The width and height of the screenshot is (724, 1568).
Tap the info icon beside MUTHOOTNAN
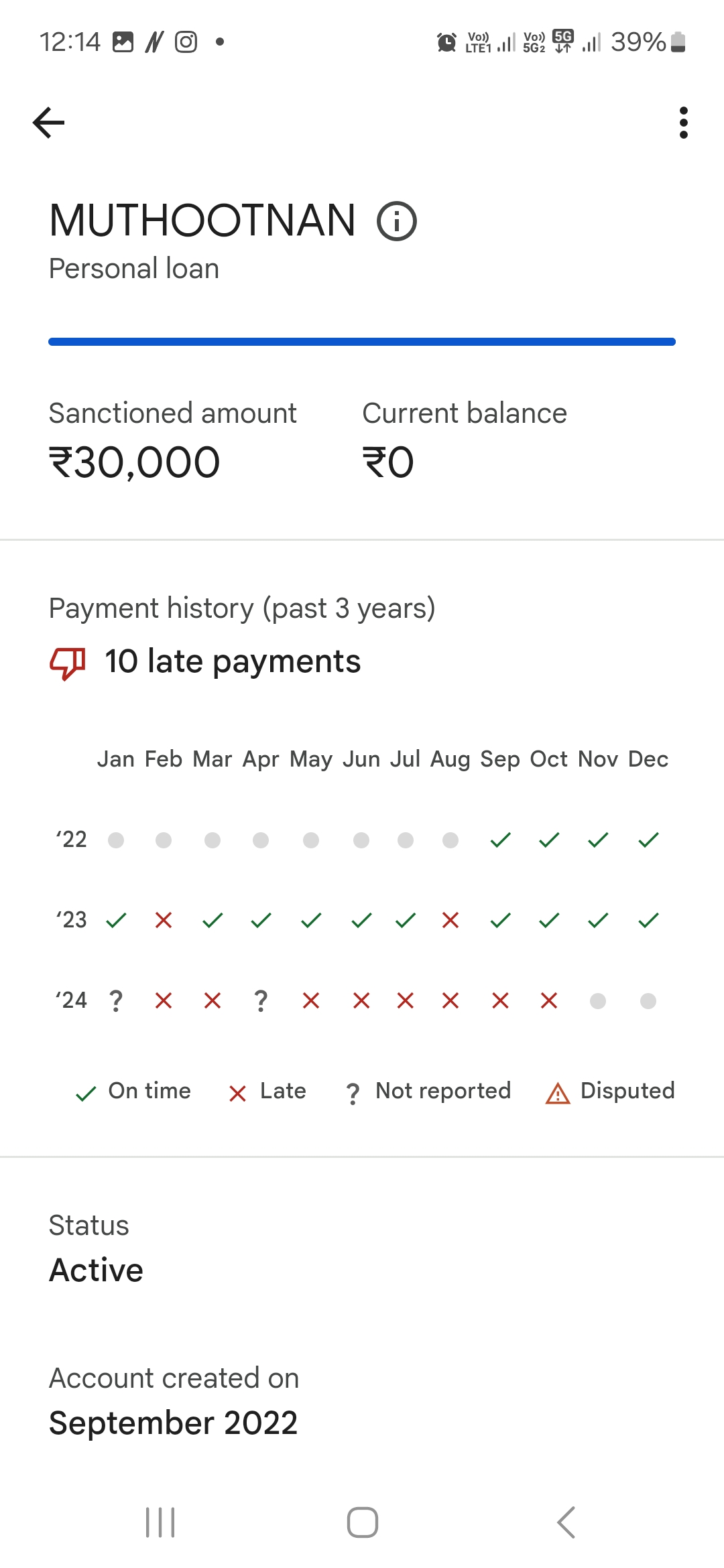397,222
